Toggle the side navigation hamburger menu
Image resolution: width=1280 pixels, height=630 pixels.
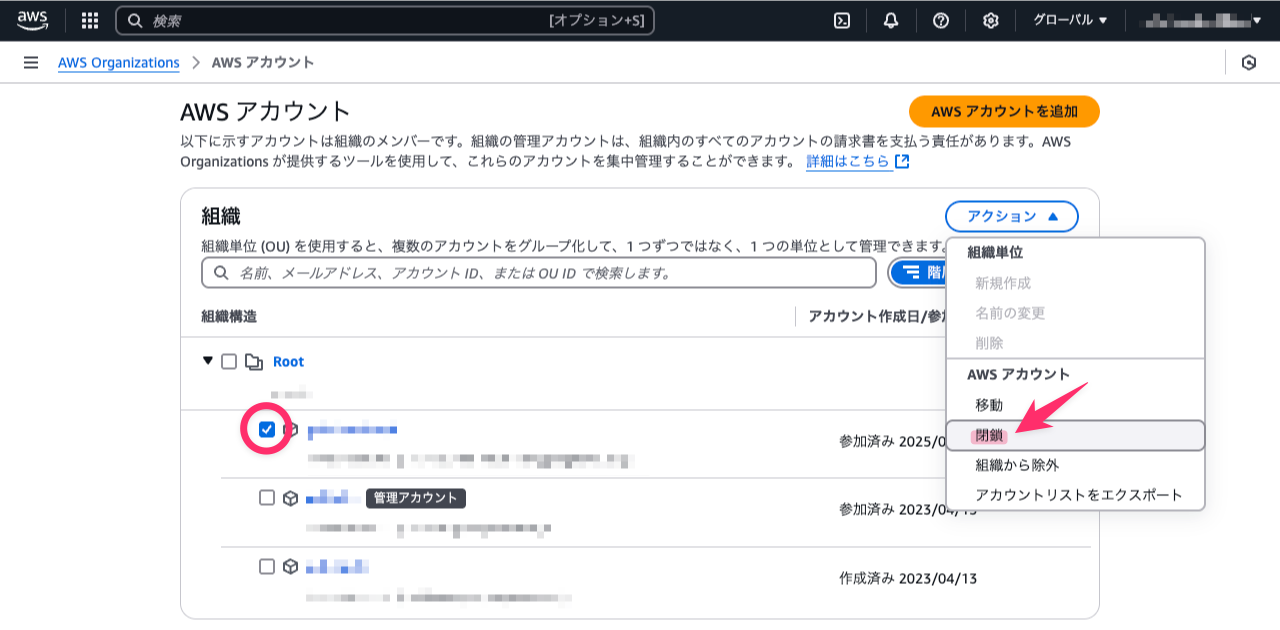pos(31,62)
